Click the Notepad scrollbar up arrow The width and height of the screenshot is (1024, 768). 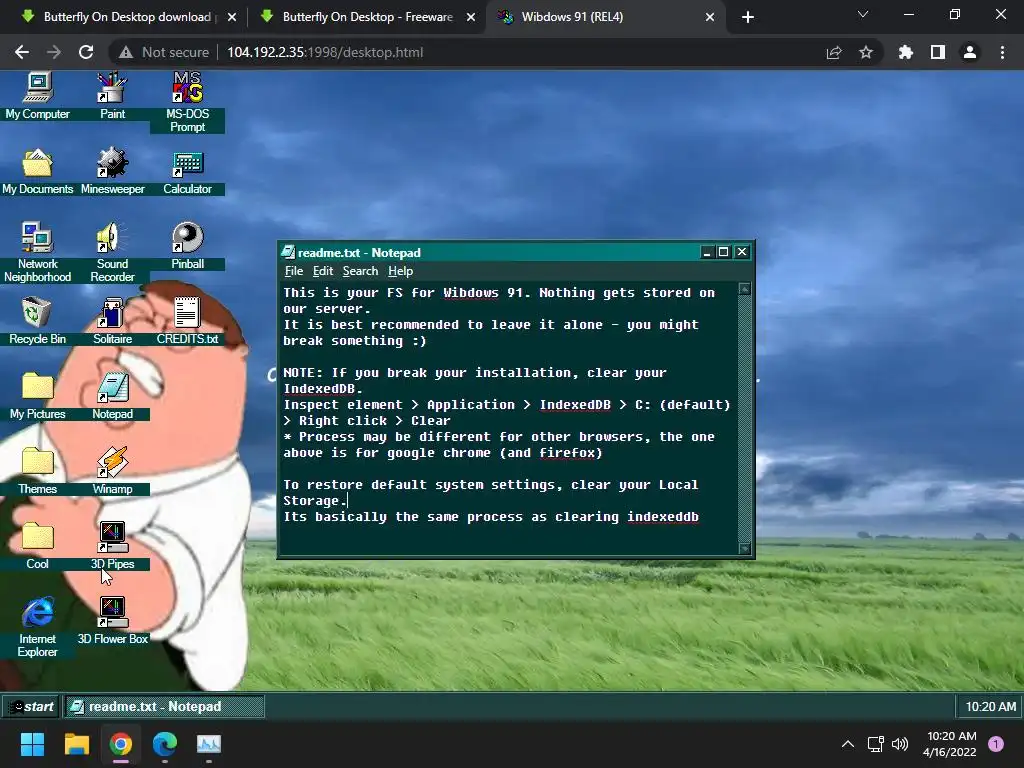point(744,289)
